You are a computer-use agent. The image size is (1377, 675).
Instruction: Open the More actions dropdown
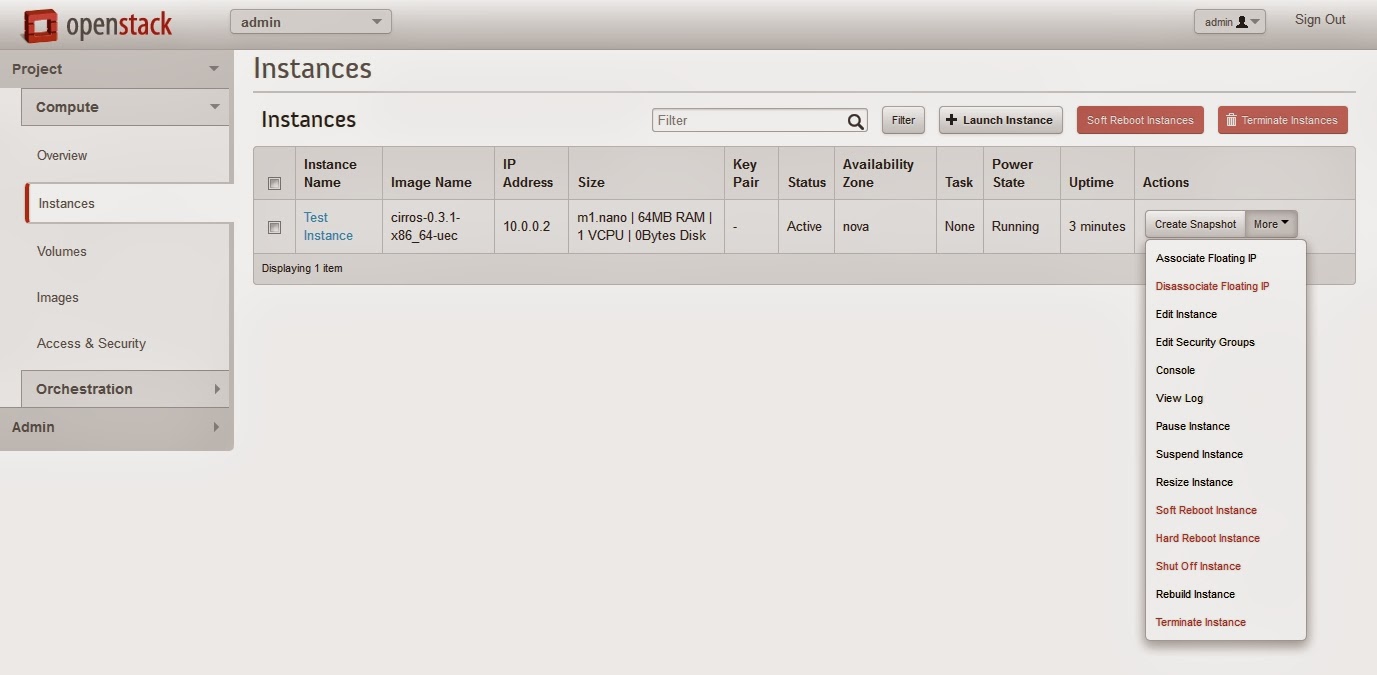click(1271, 223)
